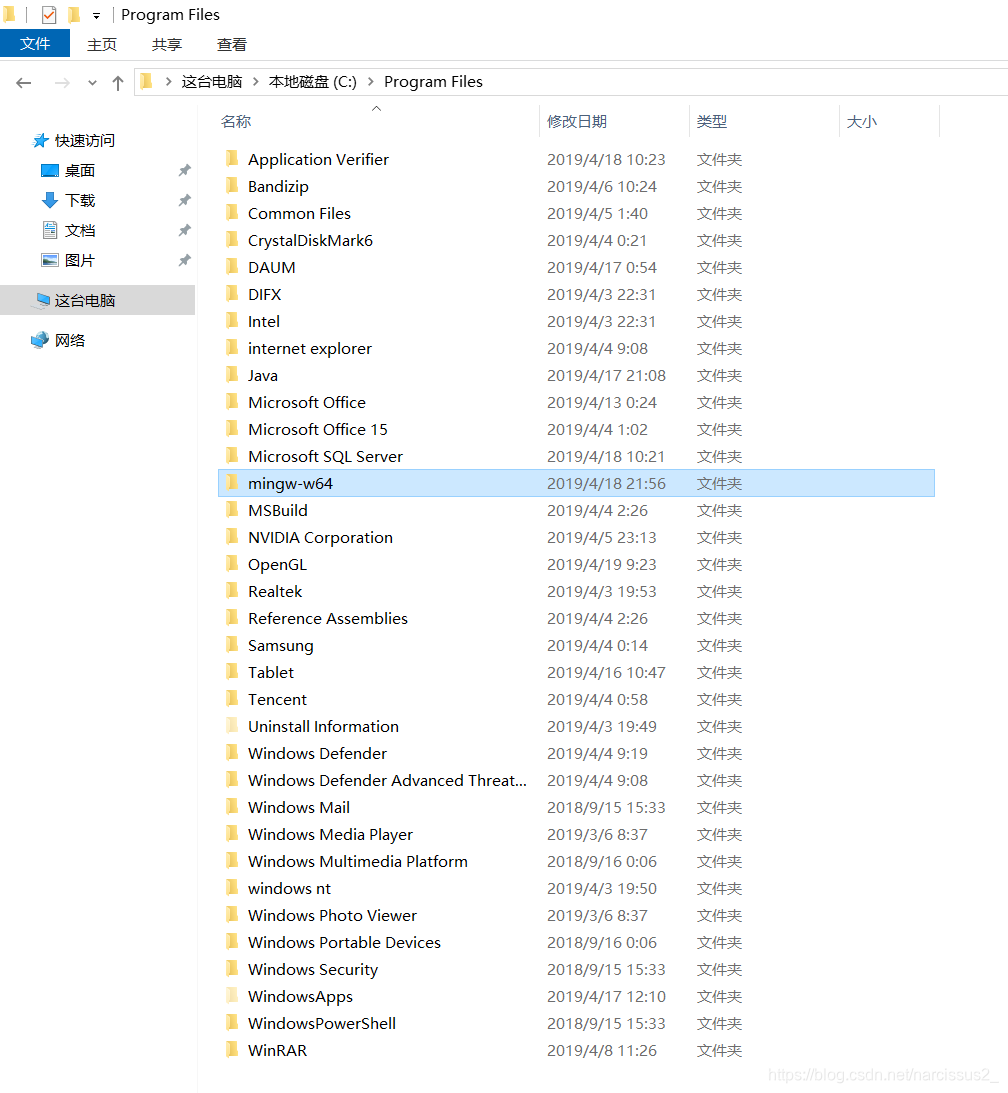1008x1093 pixels.
Task: Click 本地磁盘 (C:) in the address bar
Action: point(312,82)
